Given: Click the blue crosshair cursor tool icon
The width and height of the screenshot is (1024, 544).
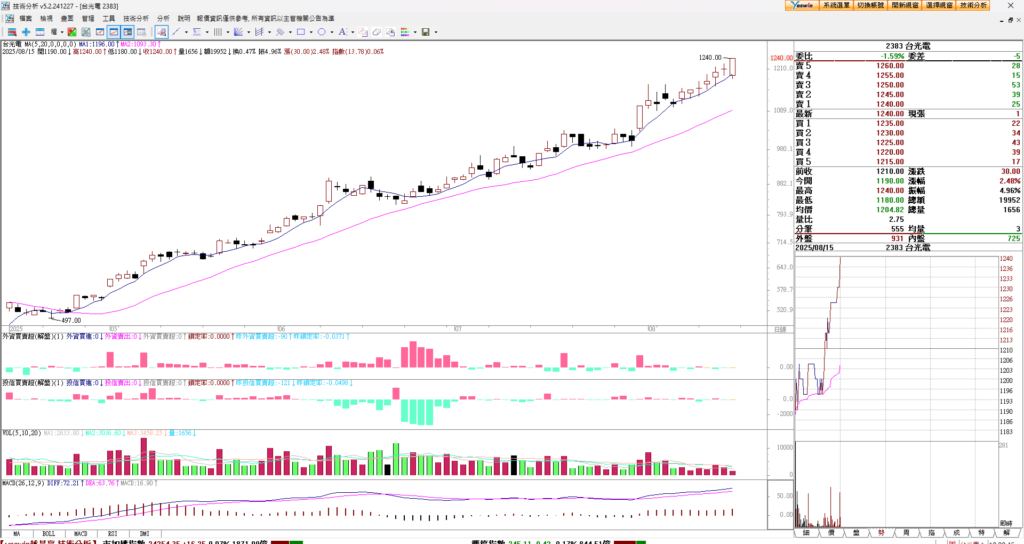Looking at the screenshot, I should tap(26, 31).
